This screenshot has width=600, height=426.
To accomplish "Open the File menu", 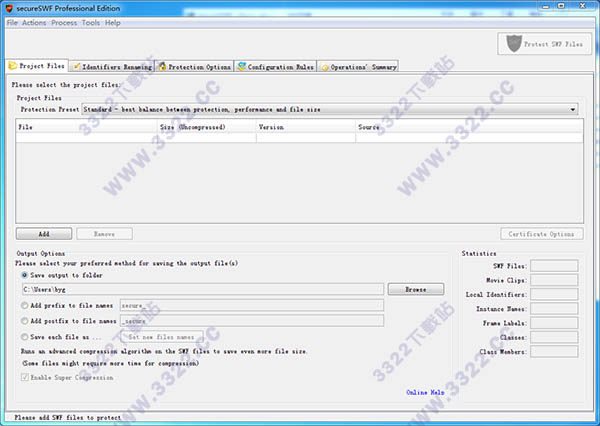I will click(12, 23).
